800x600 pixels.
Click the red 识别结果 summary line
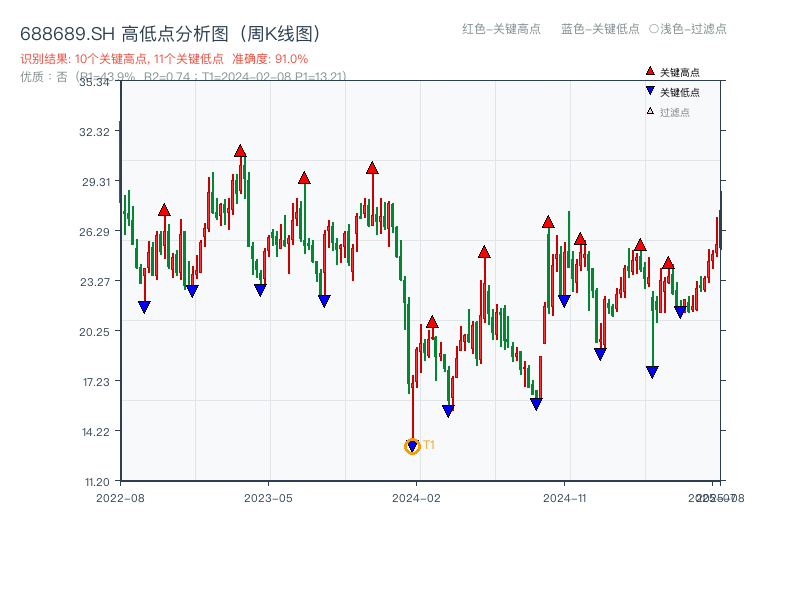coord(164,59)
